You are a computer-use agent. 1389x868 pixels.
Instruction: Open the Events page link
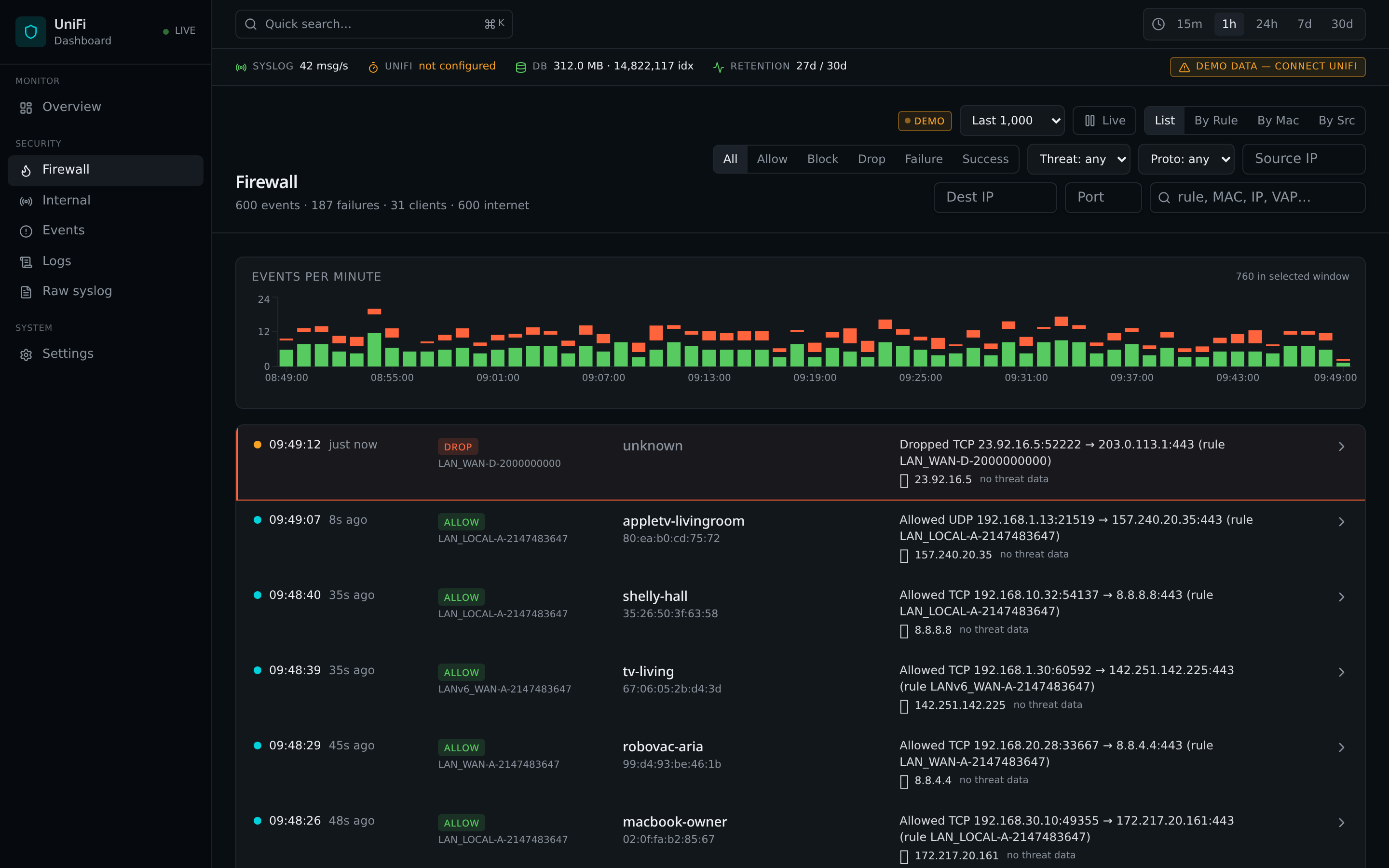click(x=106, y=231)
